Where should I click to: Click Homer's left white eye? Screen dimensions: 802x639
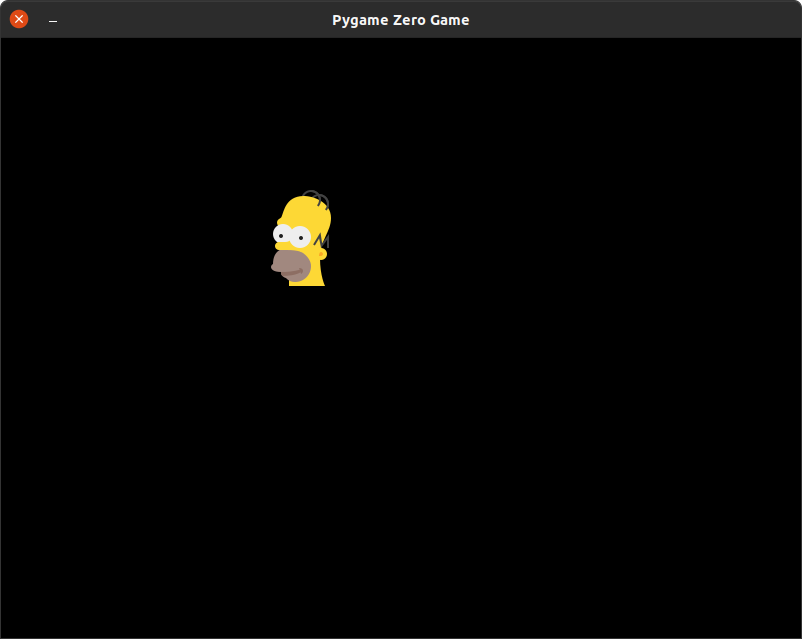(x=281, y=235)
